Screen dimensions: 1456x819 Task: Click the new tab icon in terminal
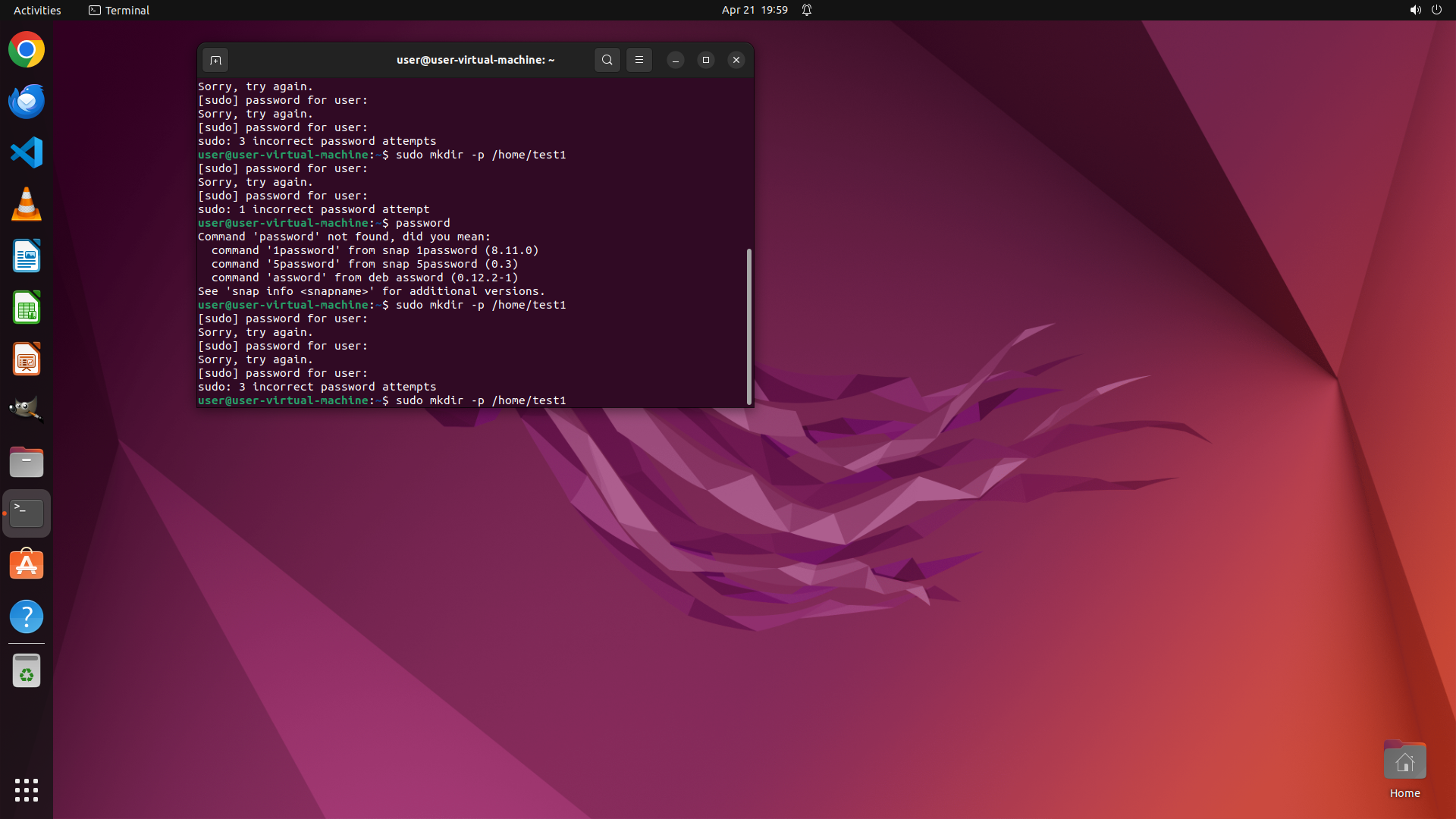215,60
